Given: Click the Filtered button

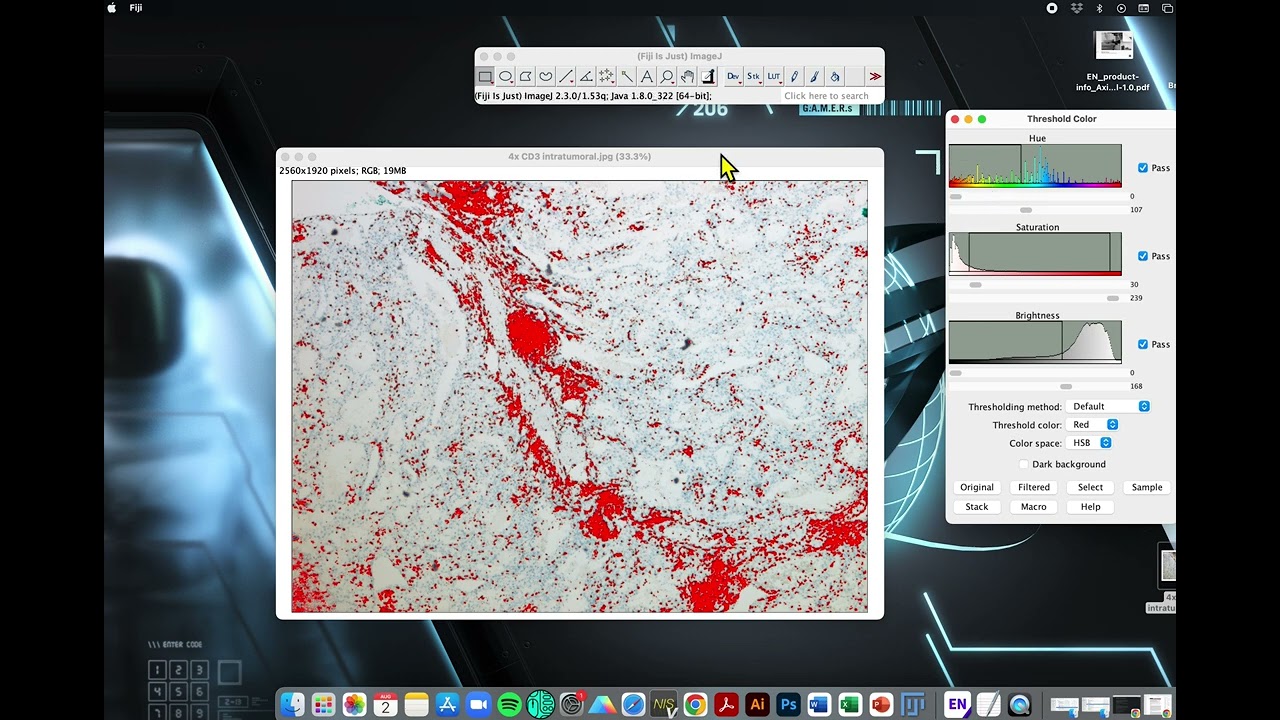Looking at the screenshot, I should pos(1034,487).
